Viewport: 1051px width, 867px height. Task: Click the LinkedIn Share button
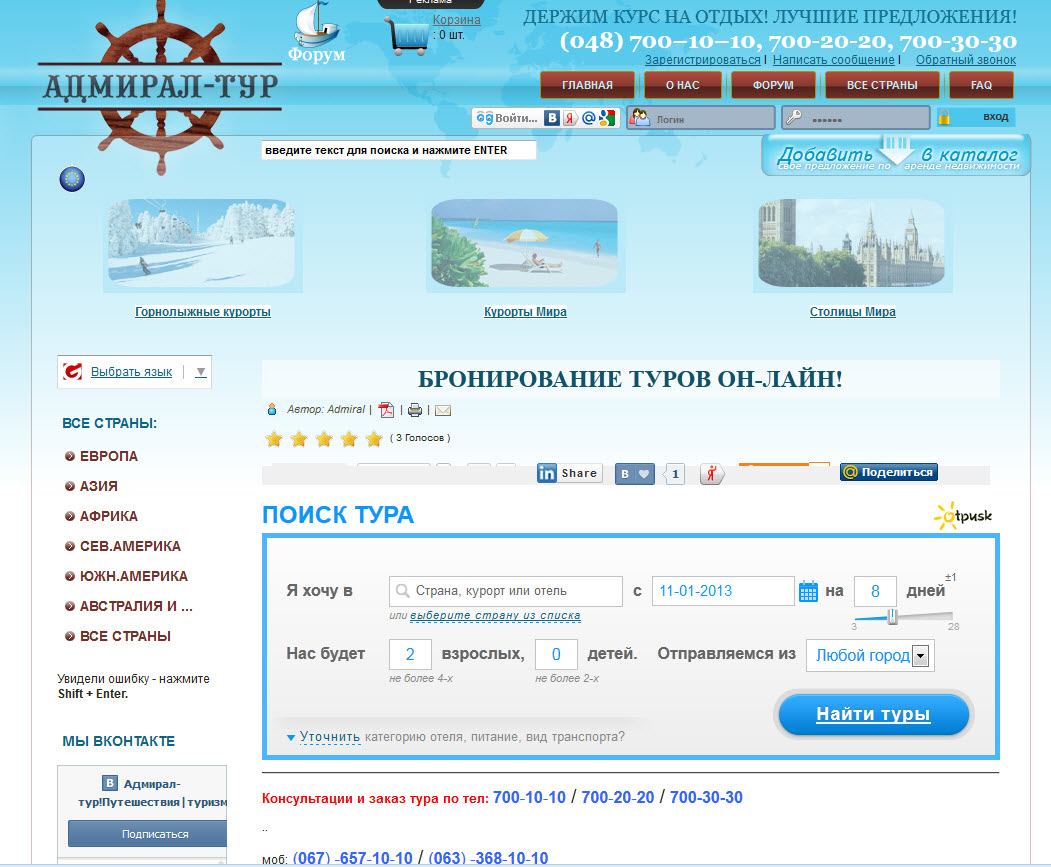(569, 473)
